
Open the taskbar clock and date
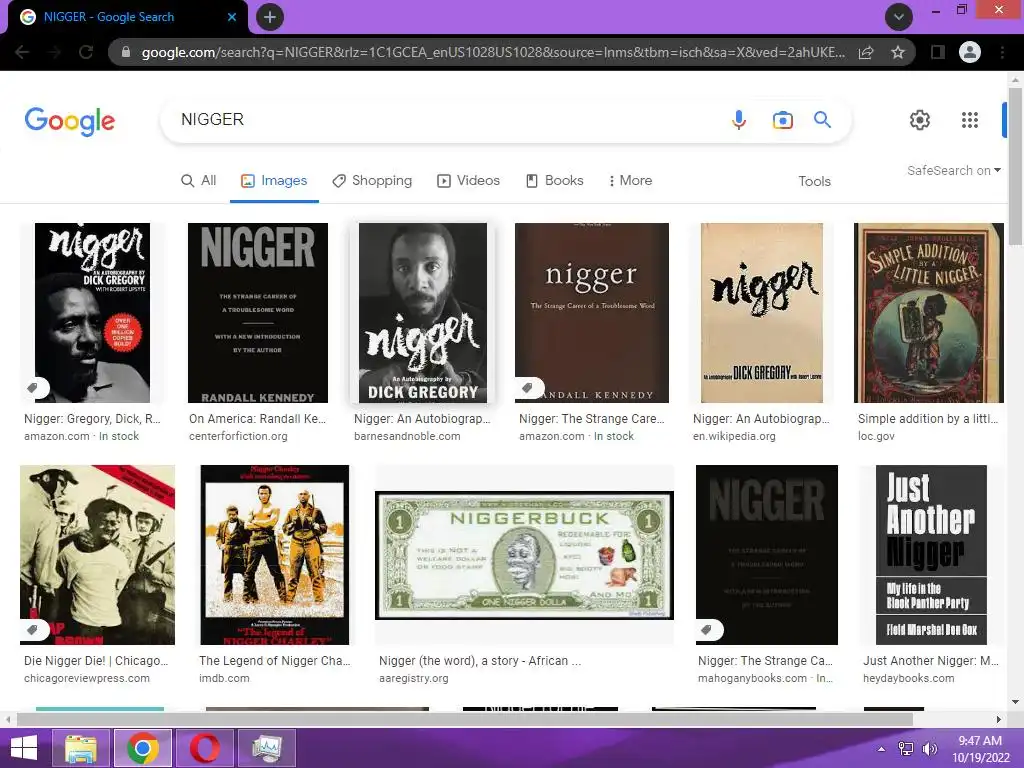980,749
